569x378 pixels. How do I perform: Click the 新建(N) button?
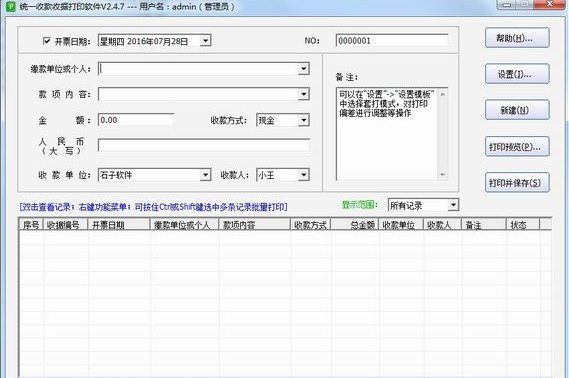(x=517, y=110)
